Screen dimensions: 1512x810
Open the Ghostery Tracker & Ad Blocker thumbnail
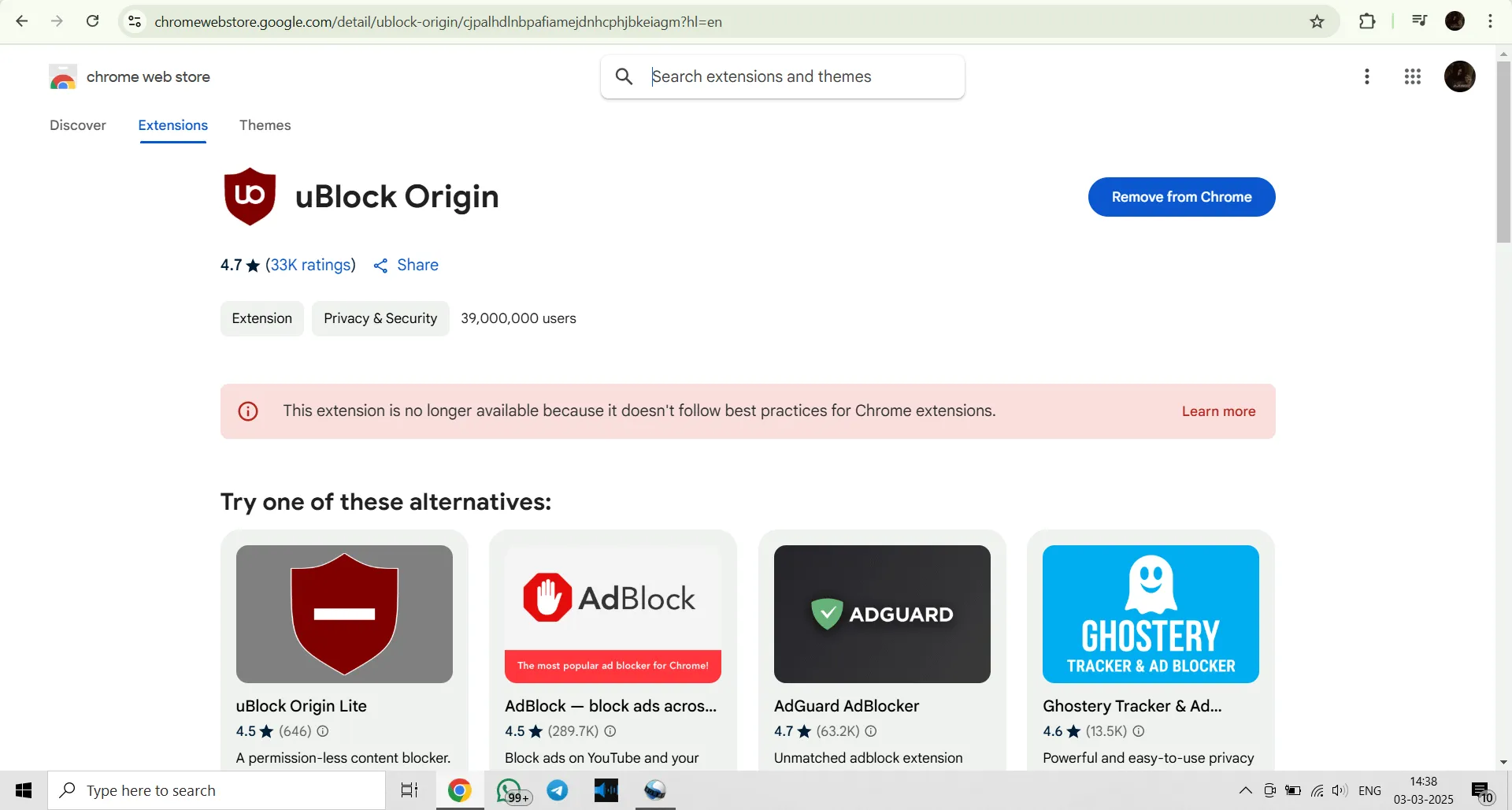[1151, 614]
